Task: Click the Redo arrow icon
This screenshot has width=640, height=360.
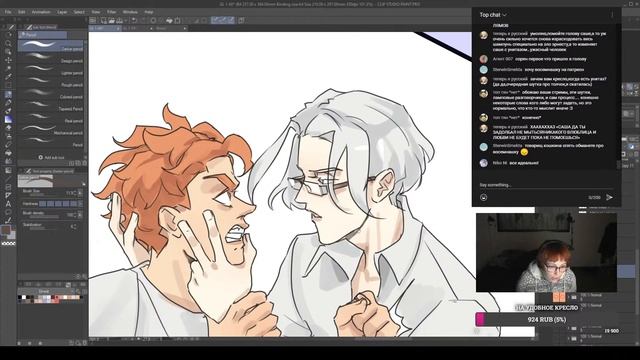Action: tap(143, 20)
